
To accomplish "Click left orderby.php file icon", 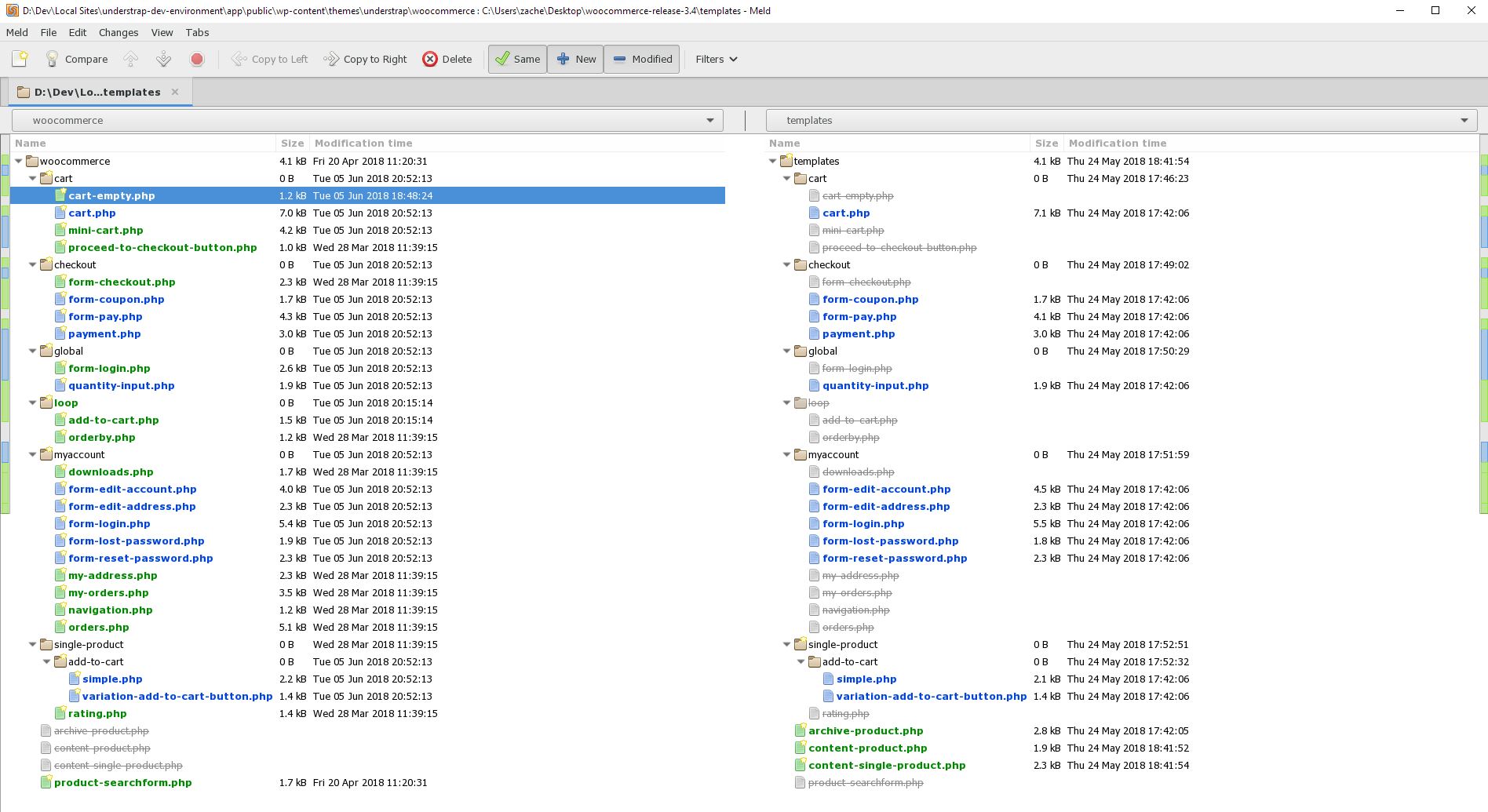I will (x=60, y=437).
